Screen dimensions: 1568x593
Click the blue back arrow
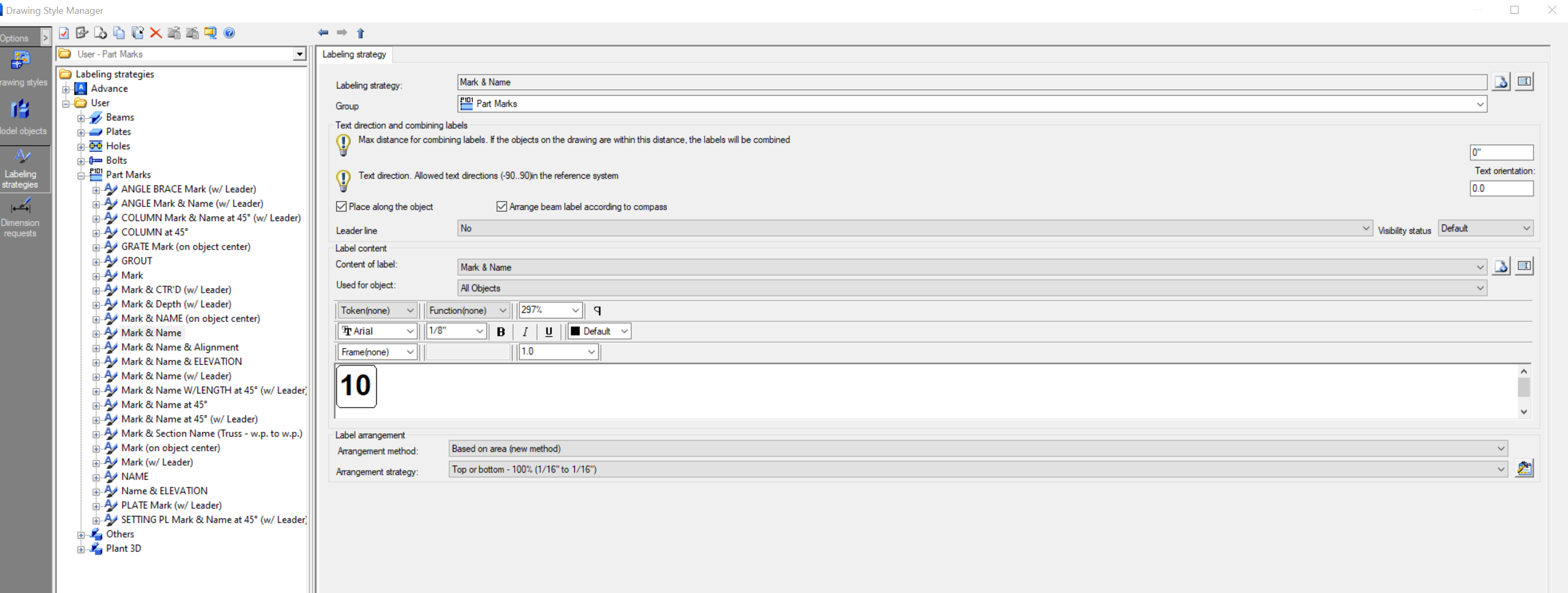coord(323,32)
